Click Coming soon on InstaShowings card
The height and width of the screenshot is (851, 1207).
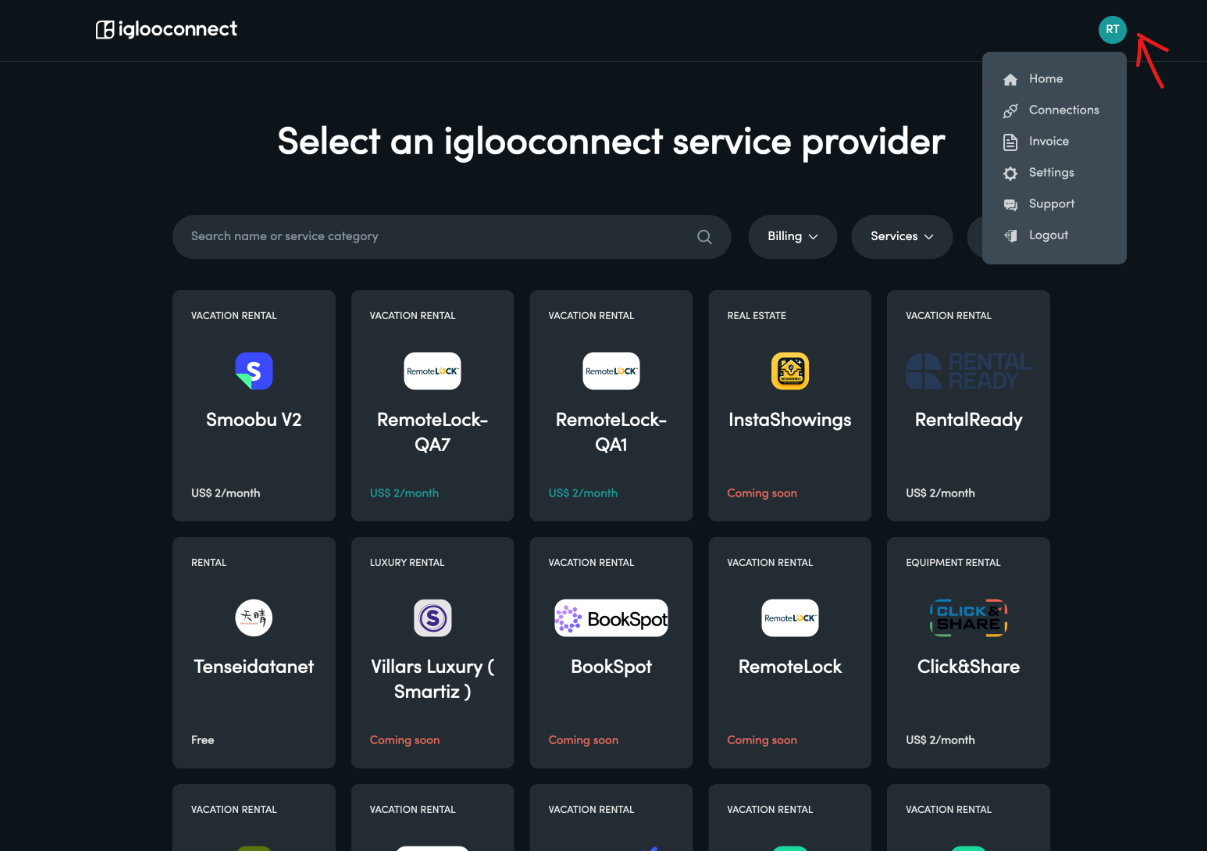pyautogui.click(x=762, y=493)
